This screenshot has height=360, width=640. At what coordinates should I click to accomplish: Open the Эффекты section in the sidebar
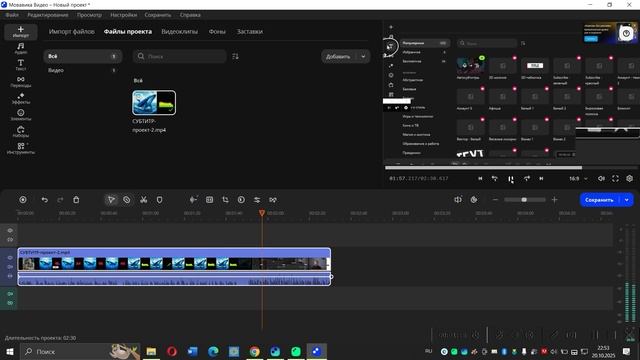point(21,98)
